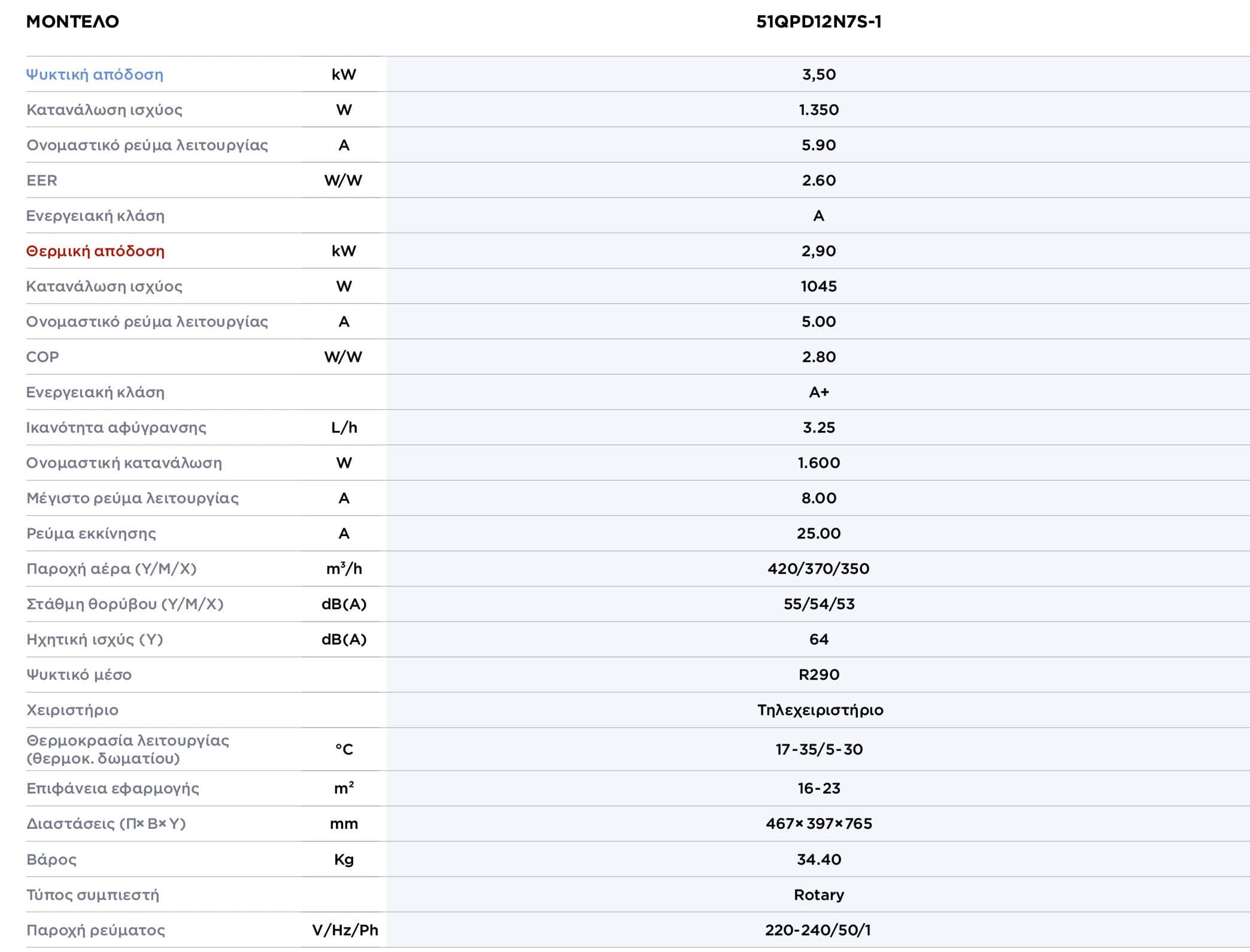Select the red Θερμική απόδοση label

click(95, 251)
